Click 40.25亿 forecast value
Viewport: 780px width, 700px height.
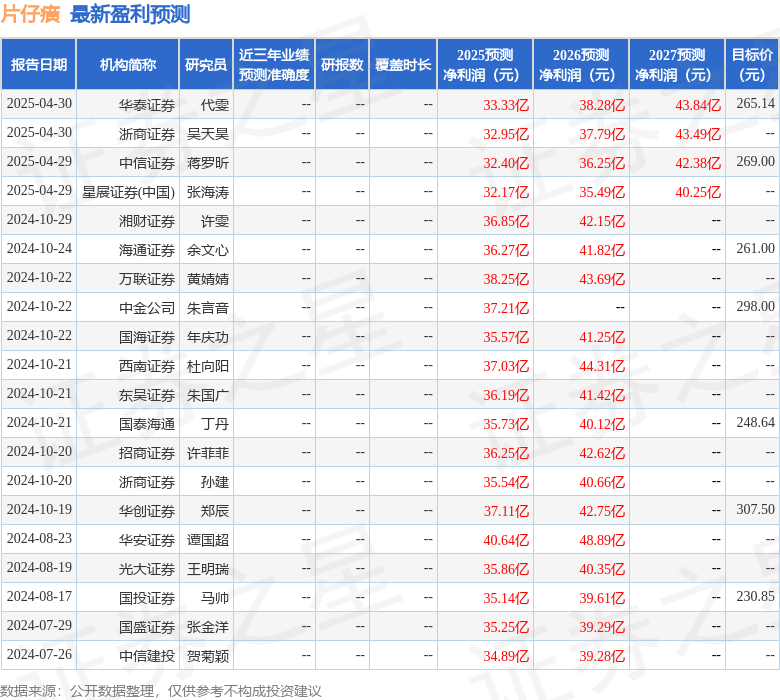click(698, 192)
